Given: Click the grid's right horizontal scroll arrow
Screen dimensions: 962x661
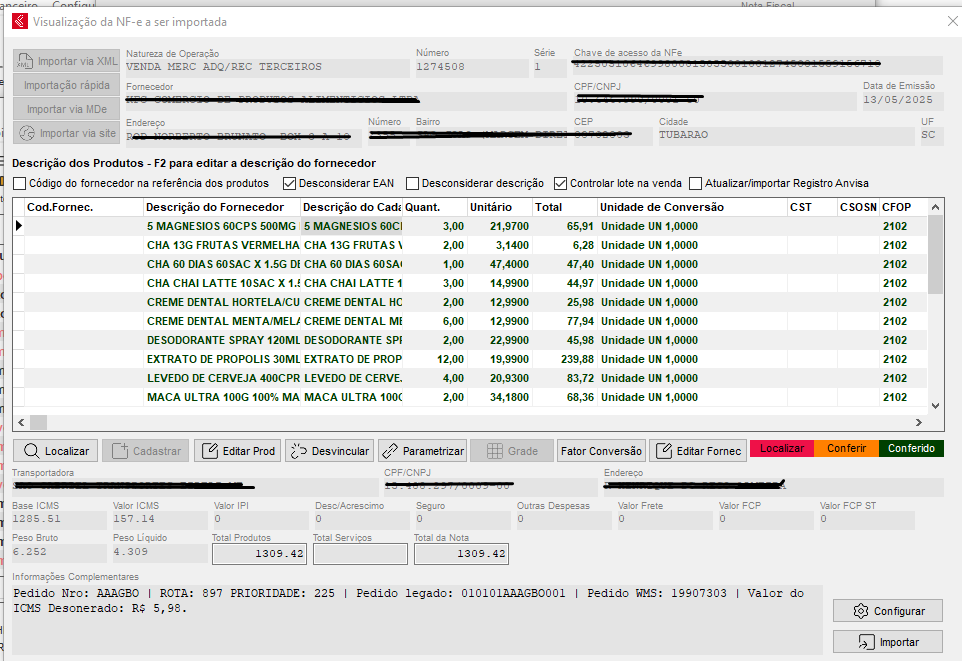Looking at the screenshot, I should point(923,422).
